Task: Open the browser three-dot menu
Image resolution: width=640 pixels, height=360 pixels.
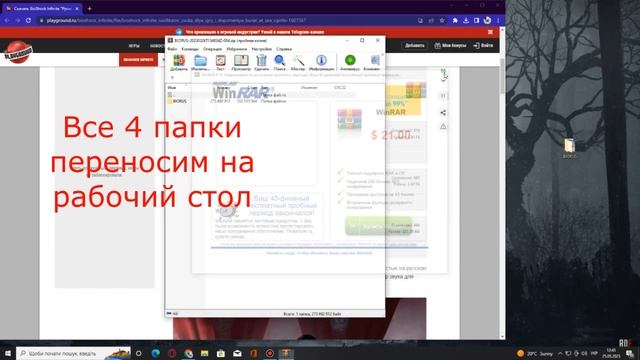Action: pos(498,20)
